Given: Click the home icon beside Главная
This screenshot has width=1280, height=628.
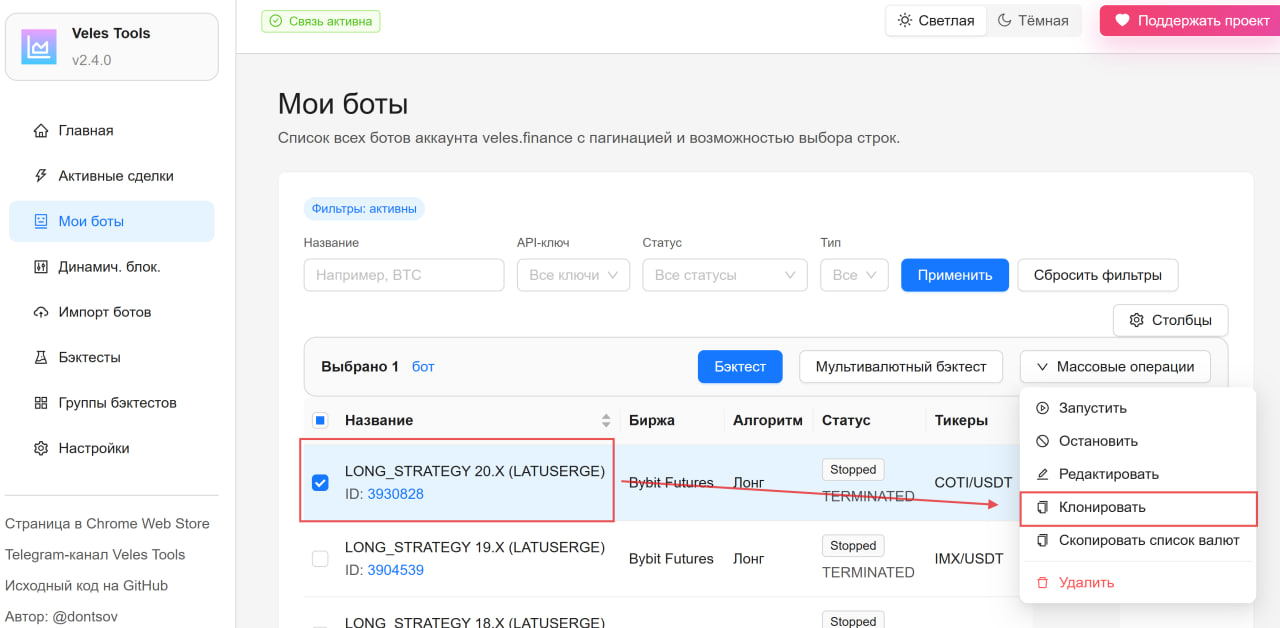Looking at the screenshot, I should [x=41, y=131].
